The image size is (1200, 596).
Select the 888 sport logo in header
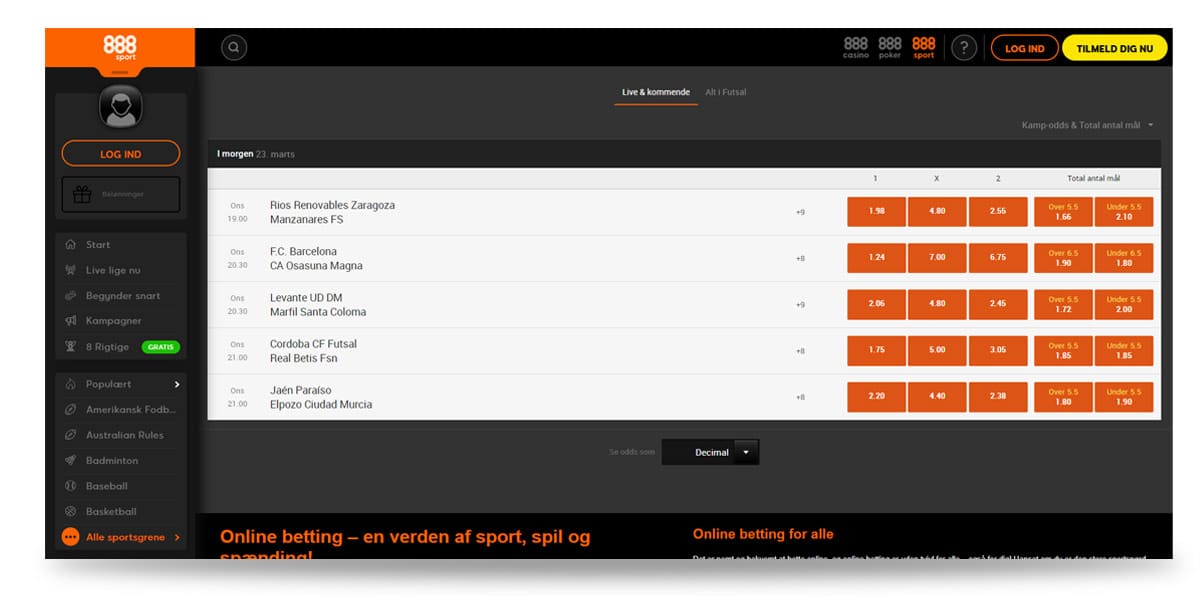[924, 48]
